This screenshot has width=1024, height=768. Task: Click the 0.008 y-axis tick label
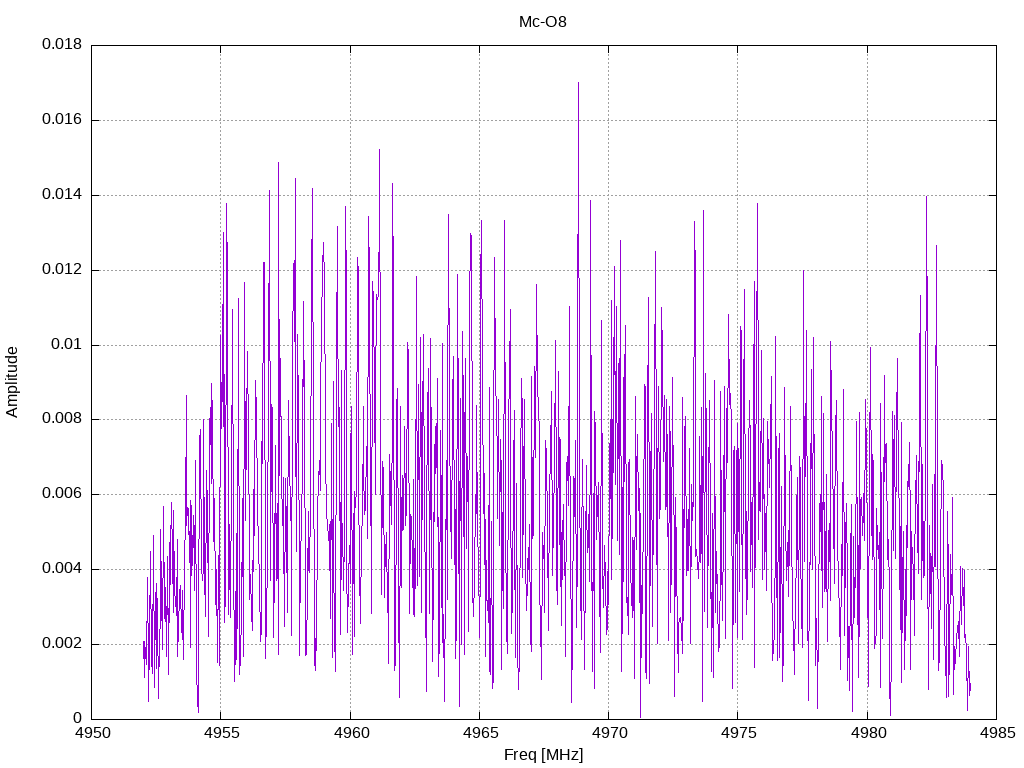click(62, 419)
